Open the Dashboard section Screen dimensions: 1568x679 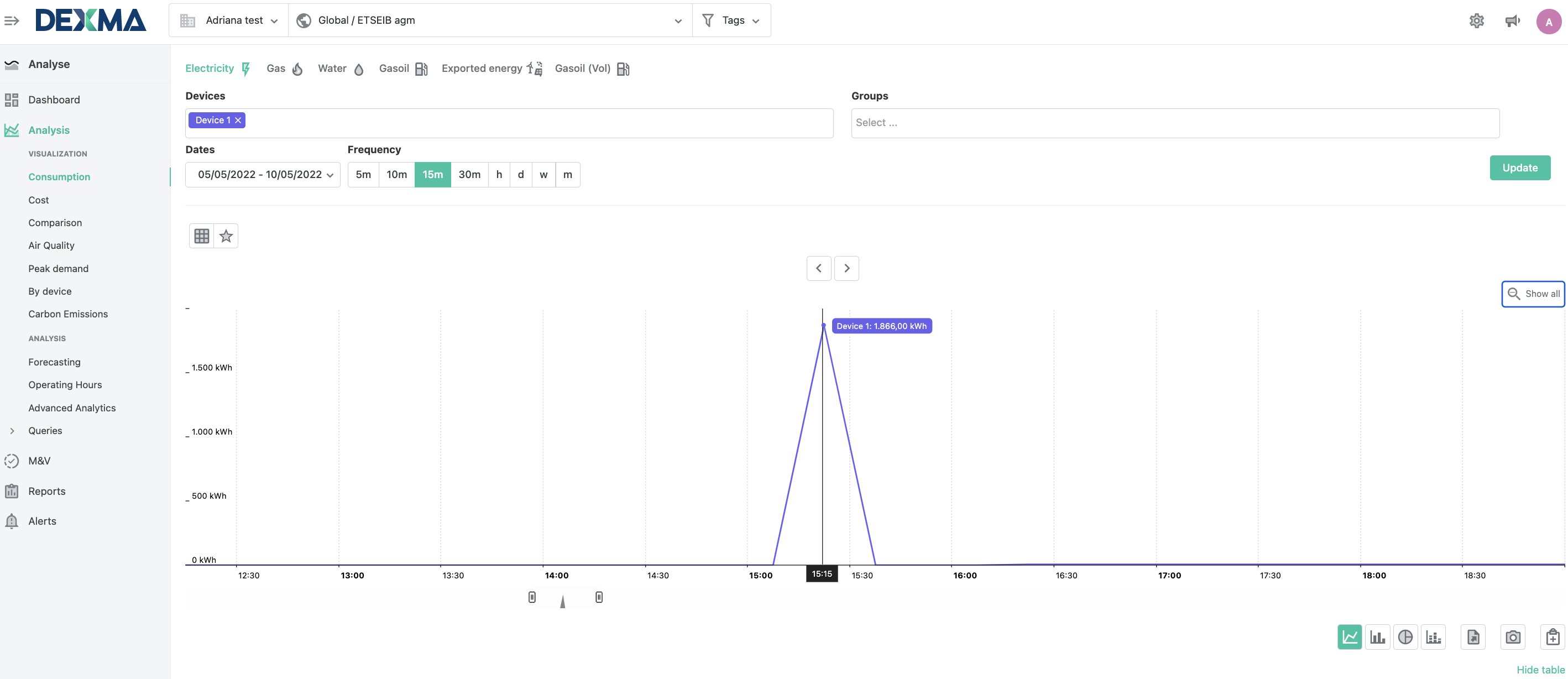pyautogui.click(x=54, y=100)
